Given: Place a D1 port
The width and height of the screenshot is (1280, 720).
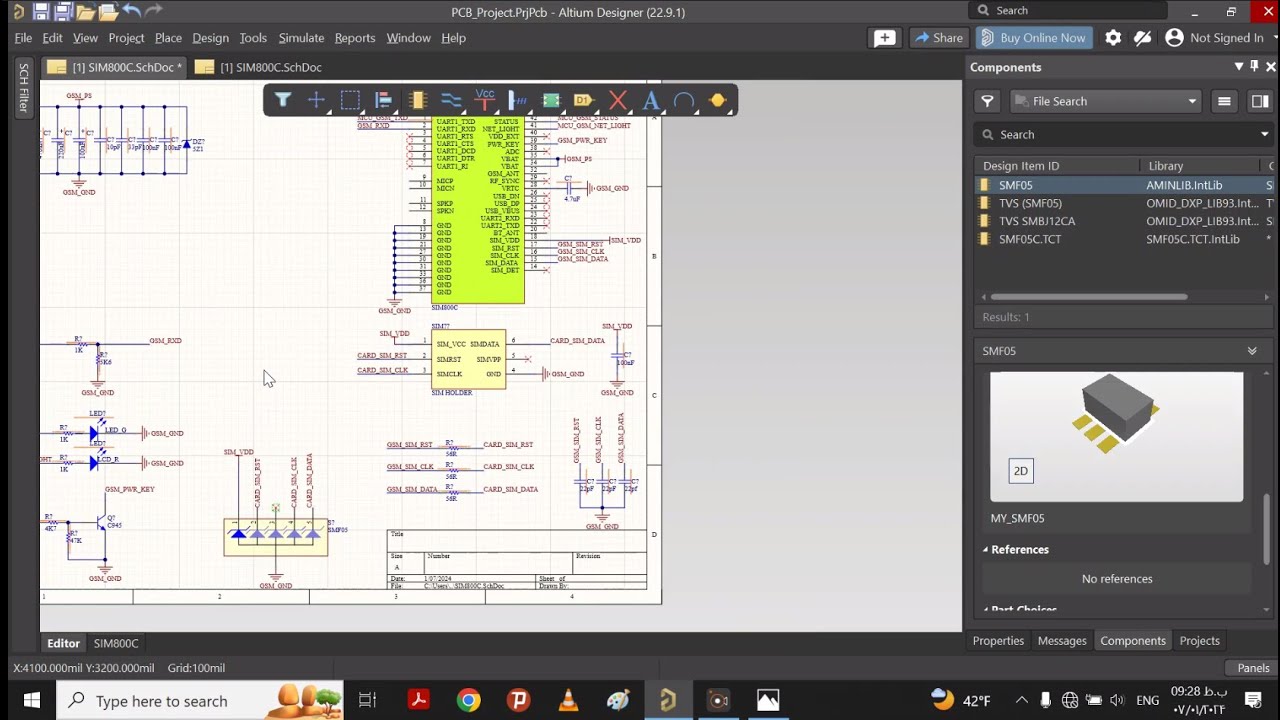Looking at the screenshot, I should (584, 100).
